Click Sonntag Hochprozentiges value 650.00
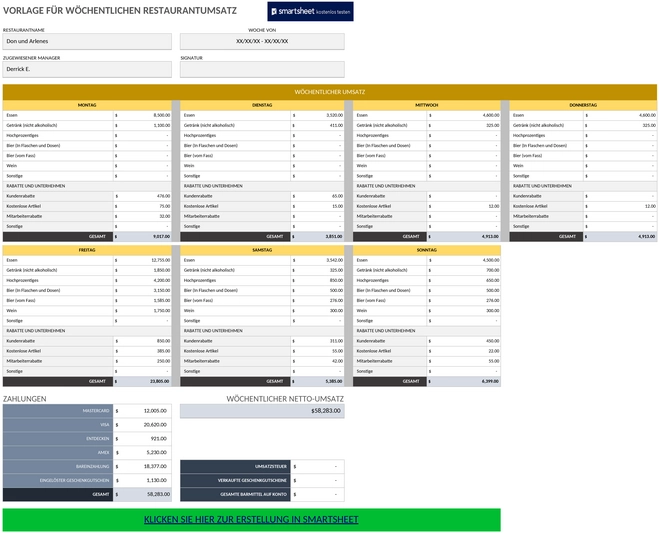 pos(464,280)
